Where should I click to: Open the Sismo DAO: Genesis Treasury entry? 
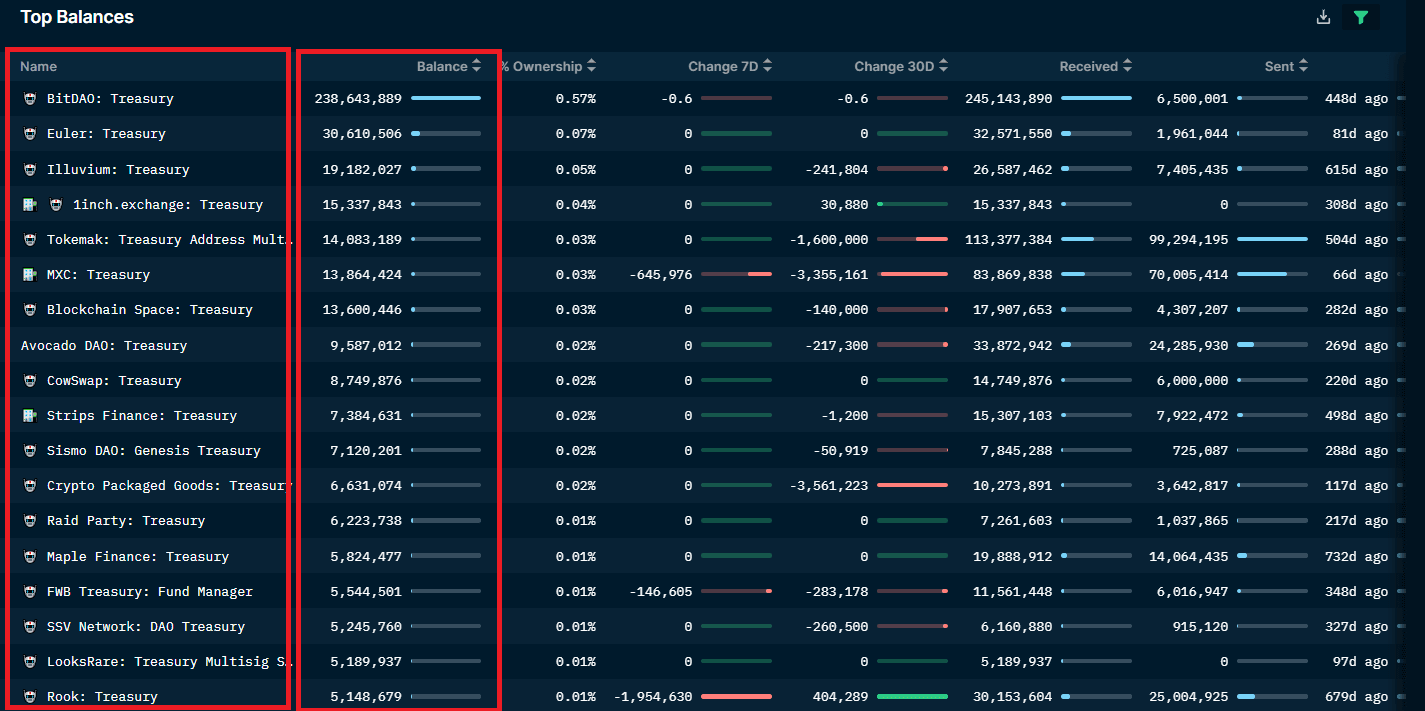tap(154, 451)
